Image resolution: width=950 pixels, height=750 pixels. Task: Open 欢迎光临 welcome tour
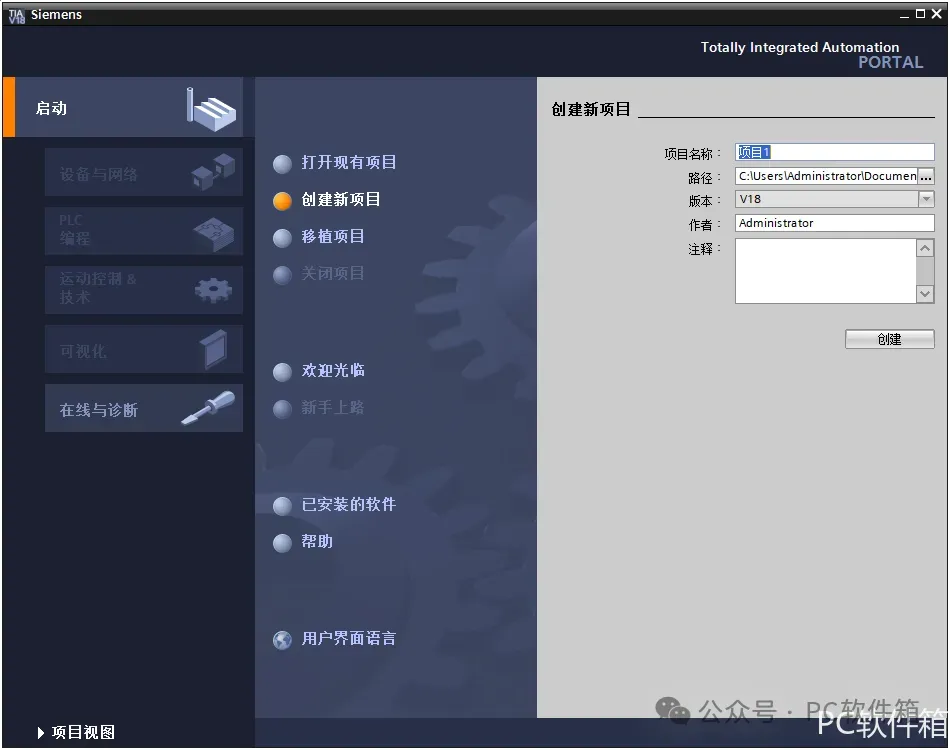tap(333, 370)
